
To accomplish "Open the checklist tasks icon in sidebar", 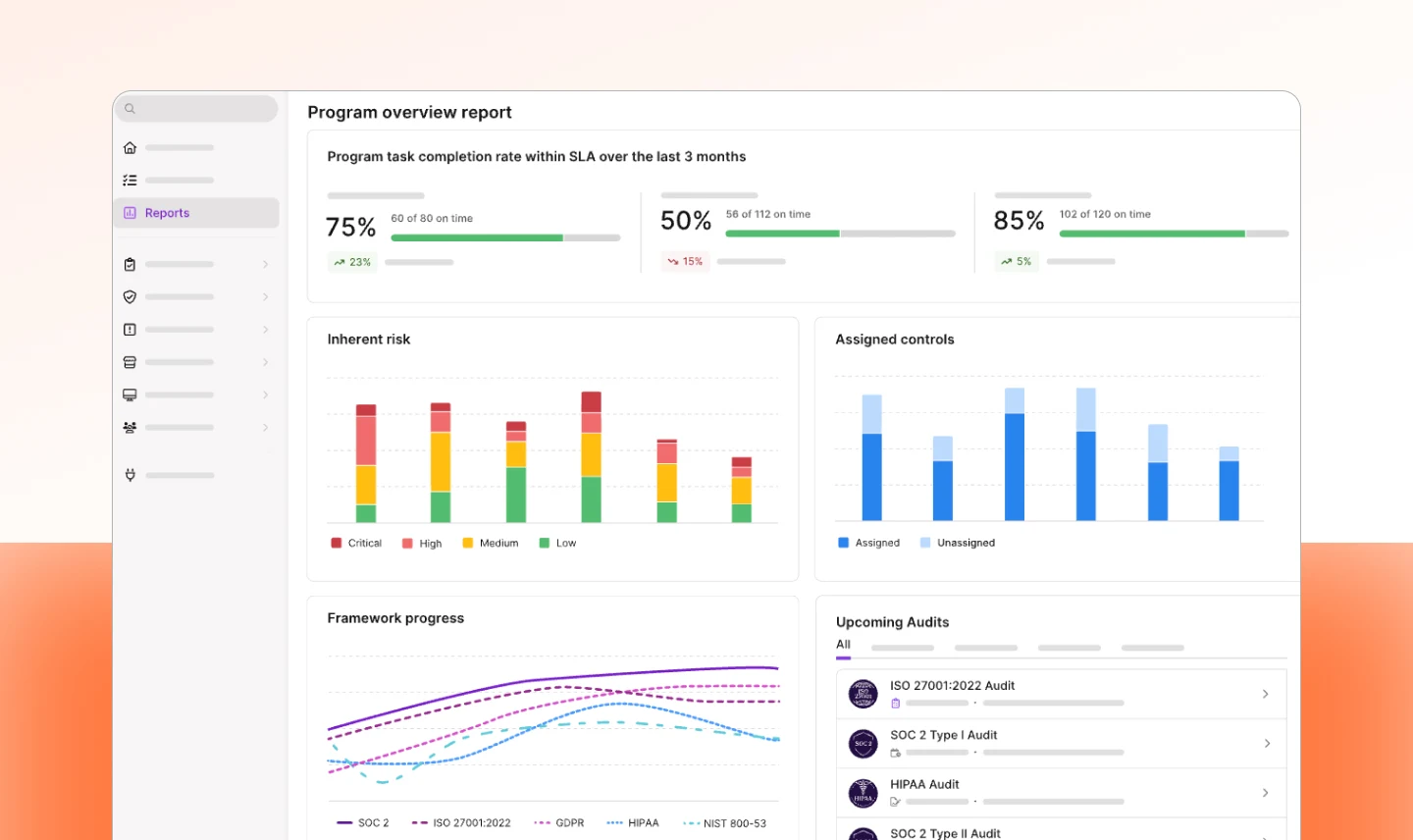I will point(130,181).
